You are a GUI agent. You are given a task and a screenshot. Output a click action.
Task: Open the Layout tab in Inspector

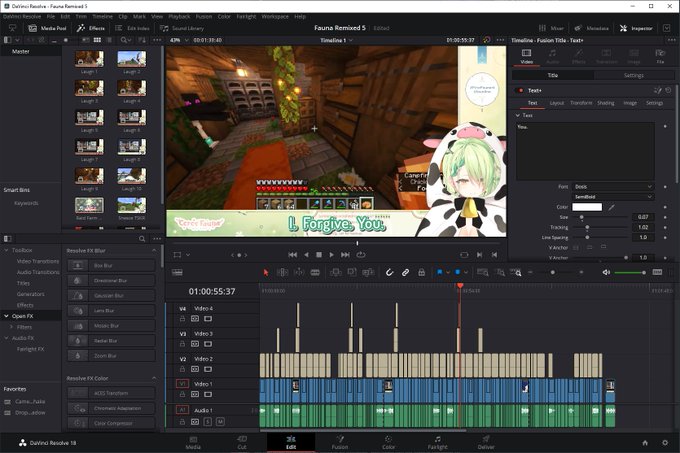click(556, 103)
